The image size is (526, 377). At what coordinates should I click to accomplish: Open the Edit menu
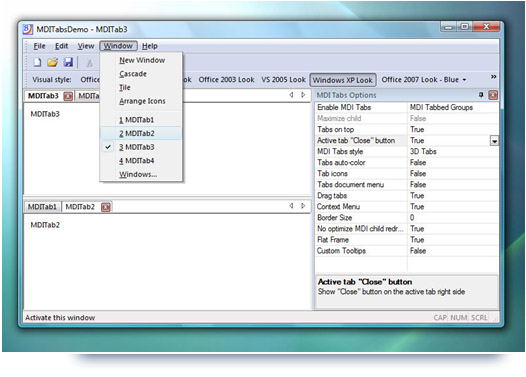[61, 46]
